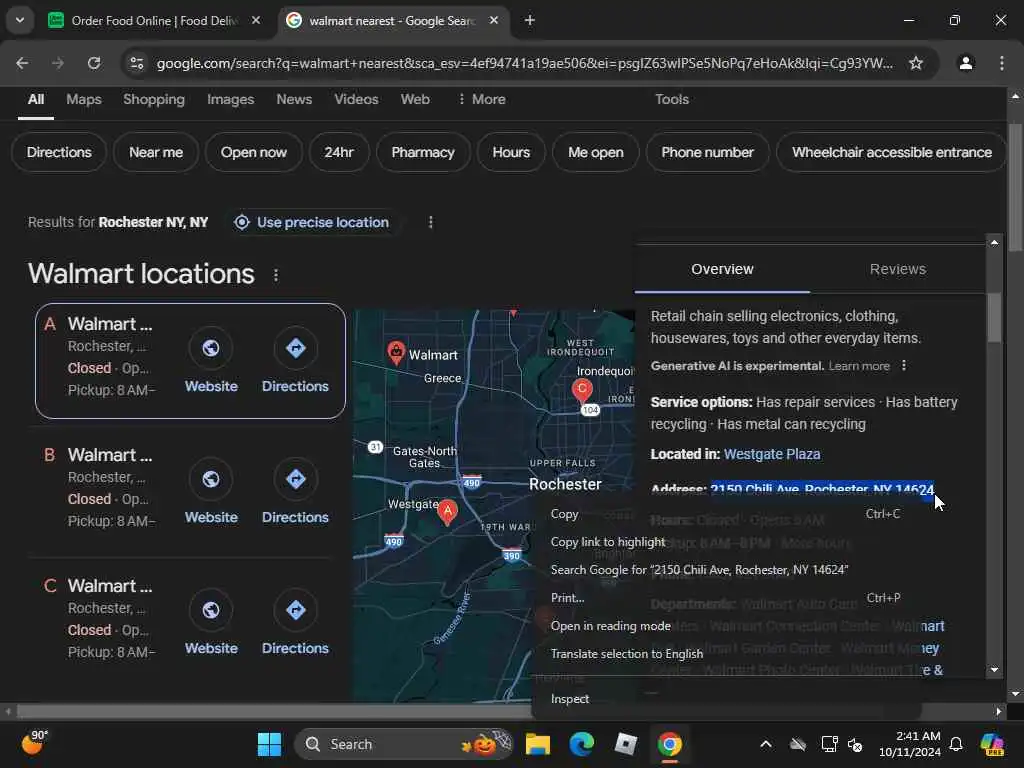The image size is (1024, 768).
Task: Select the Videos search tab
Action: 356,99
